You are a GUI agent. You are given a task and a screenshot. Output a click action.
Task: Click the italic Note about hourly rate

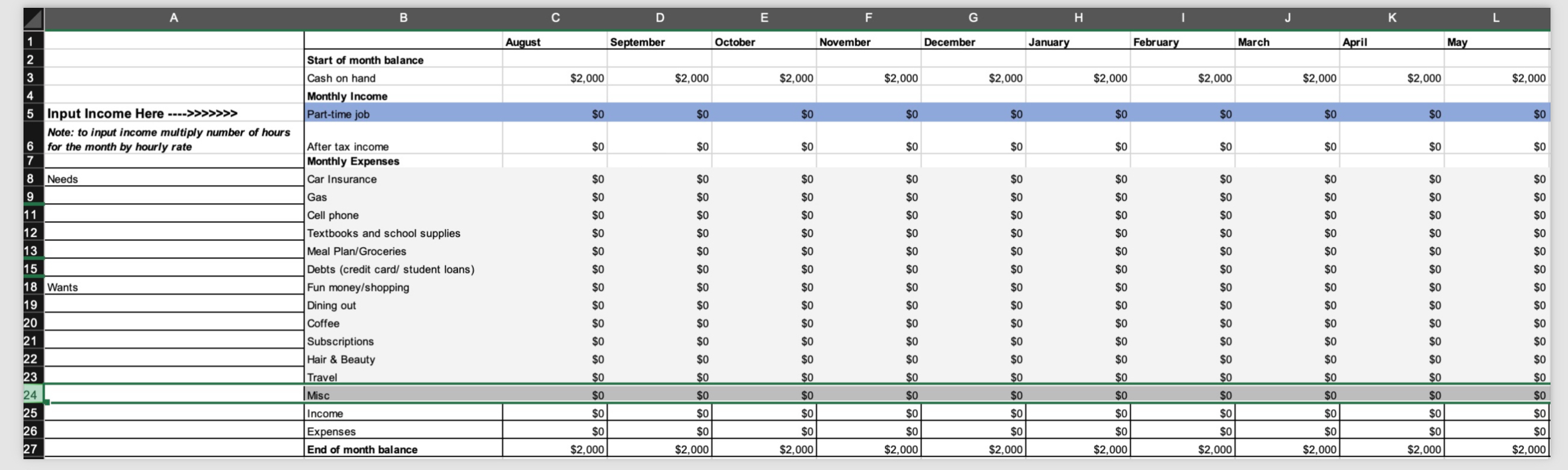174,139
